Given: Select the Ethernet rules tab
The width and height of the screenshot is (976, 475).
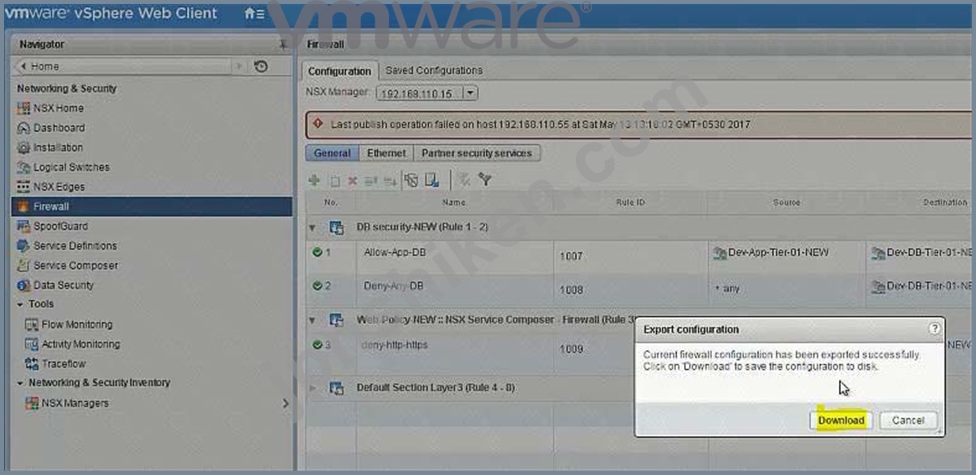Looking at the screenshot, I should (x=387, y=153).
